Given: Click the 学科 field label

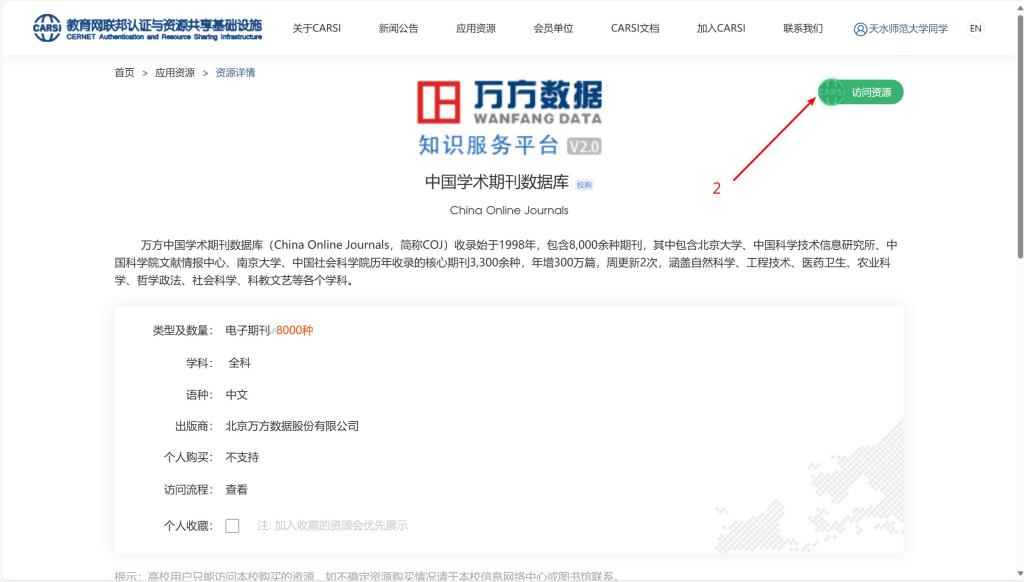Looking at the screenshot, I should click(x=199, y=363).
